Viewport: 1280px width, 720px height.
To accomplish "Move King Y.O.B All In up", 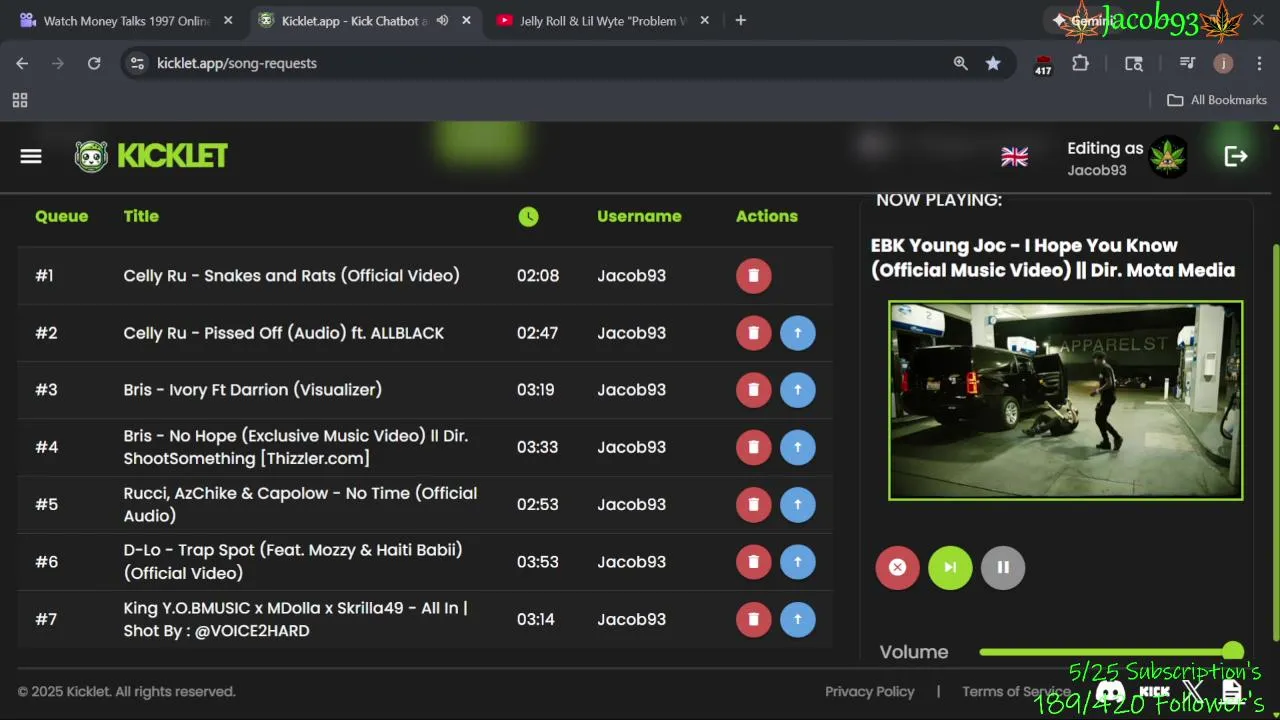I will click(x=797, y=619).
